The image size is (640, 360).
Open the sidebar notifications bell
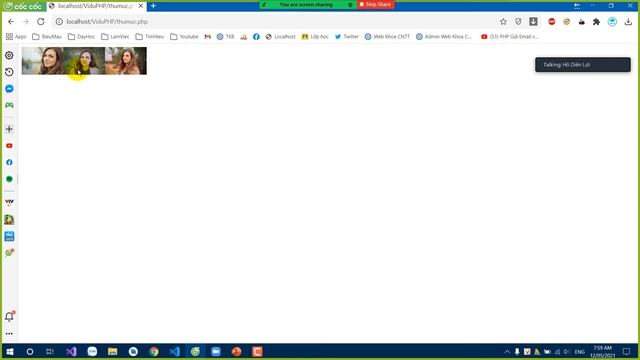[x=9, y=316]
